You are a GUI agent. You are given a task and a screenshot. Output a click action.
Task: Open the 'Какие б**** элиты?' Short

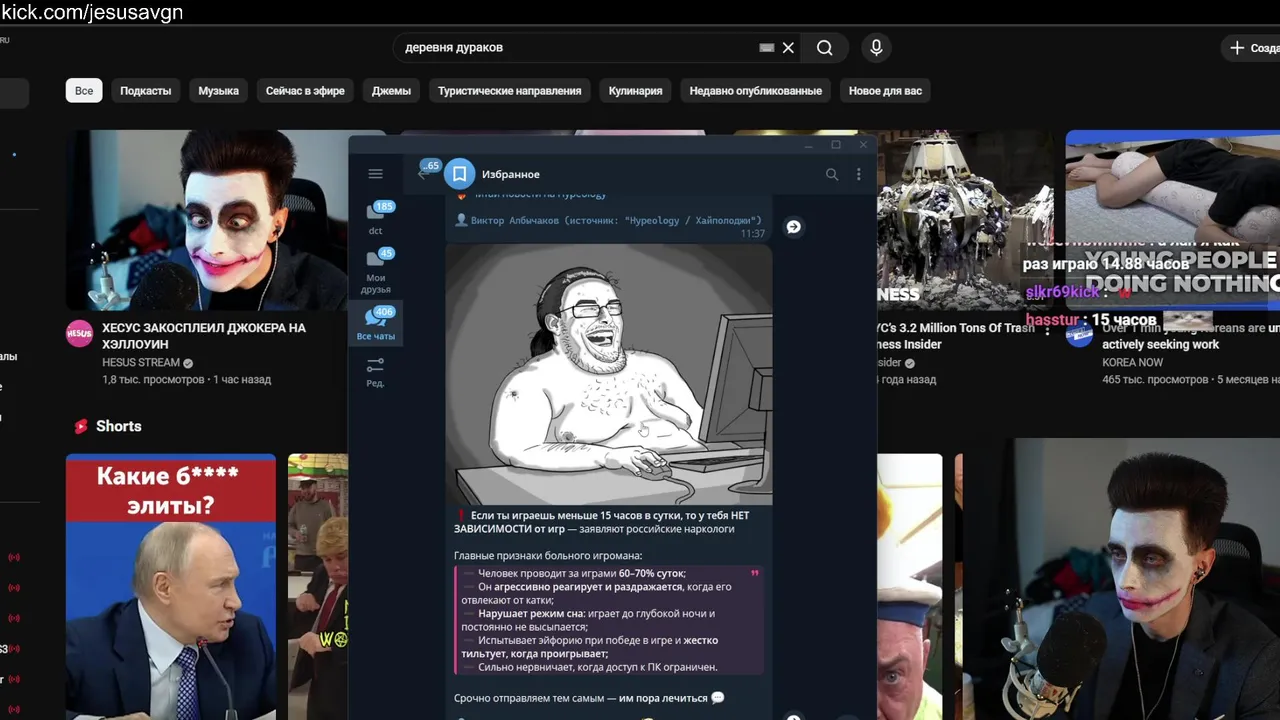(x=171, y=587)
